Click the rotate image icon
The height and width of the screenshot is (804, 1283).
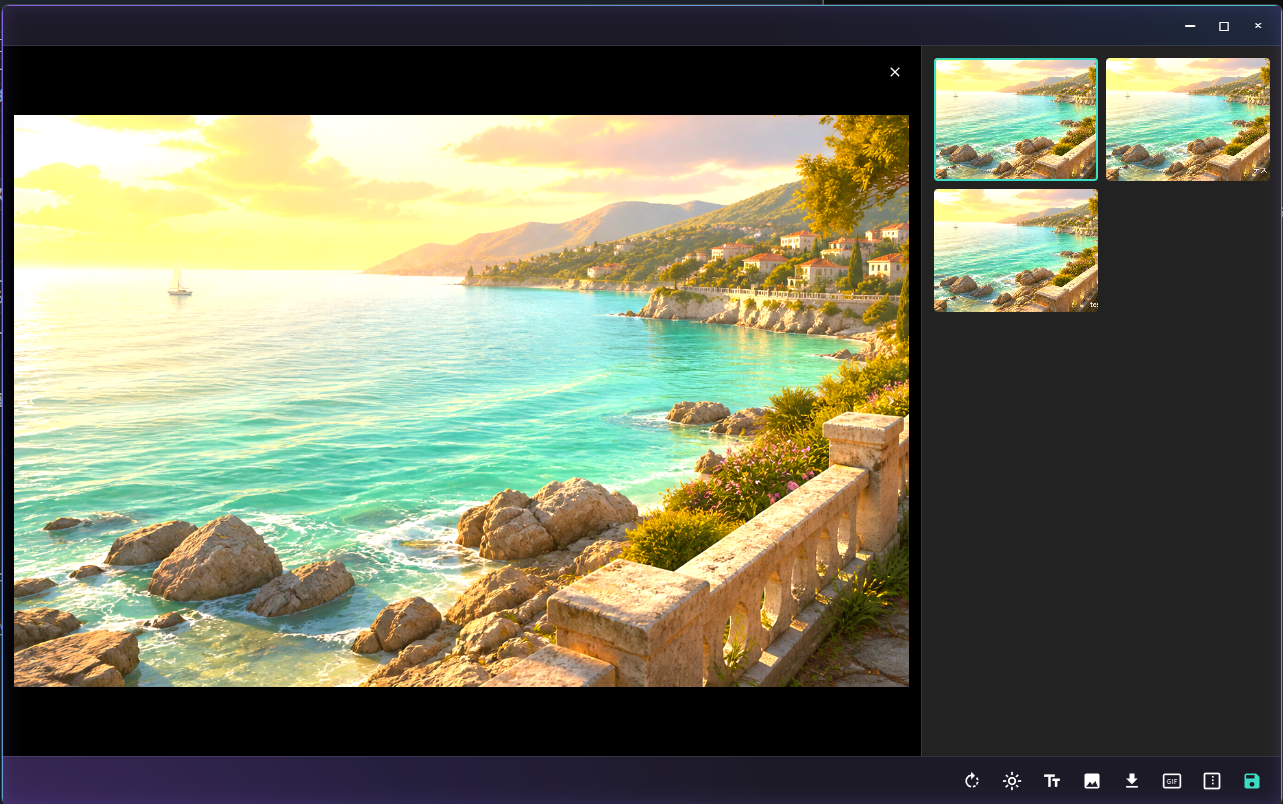pos(971,781)
